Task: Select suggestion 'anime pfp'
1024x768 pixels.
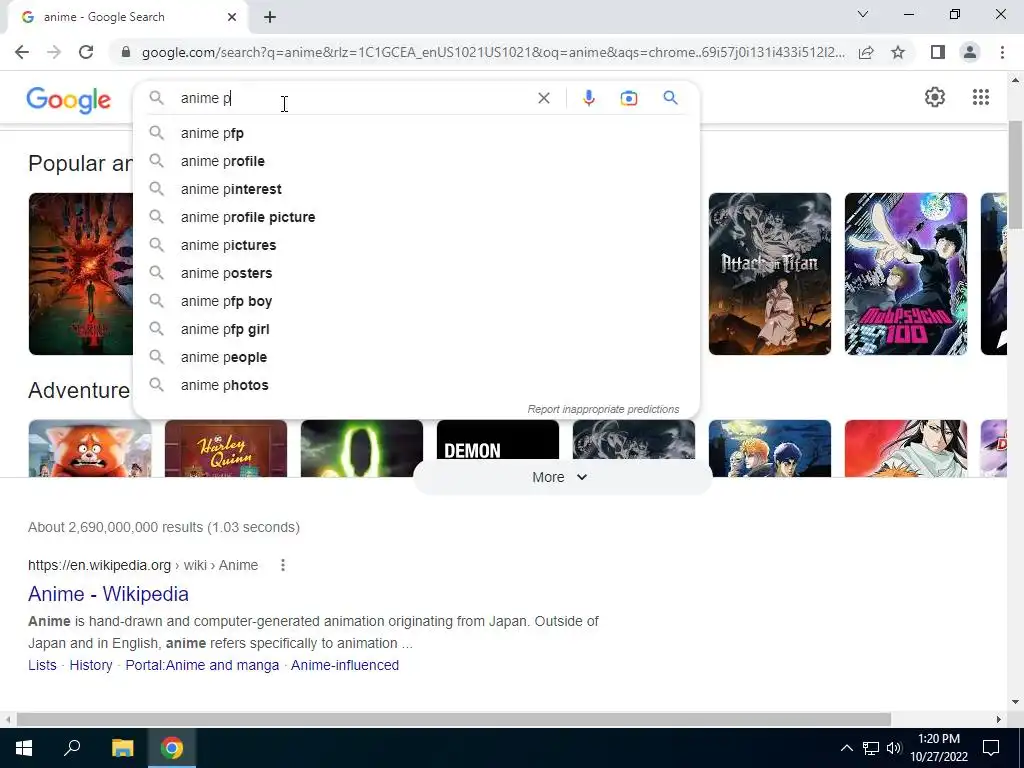Action: [417, 133]
